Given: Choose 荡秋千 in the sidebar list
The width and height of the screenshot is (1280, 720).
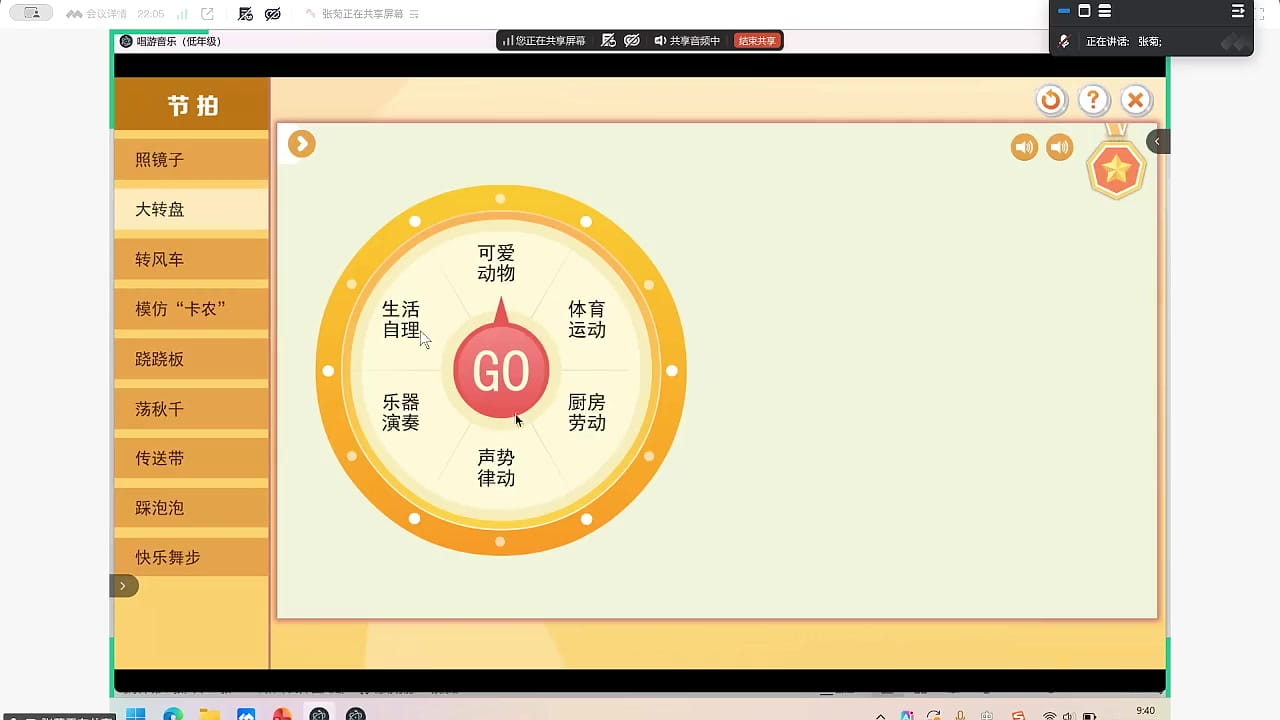Looking at the screenshot, I should coord(191,409).
